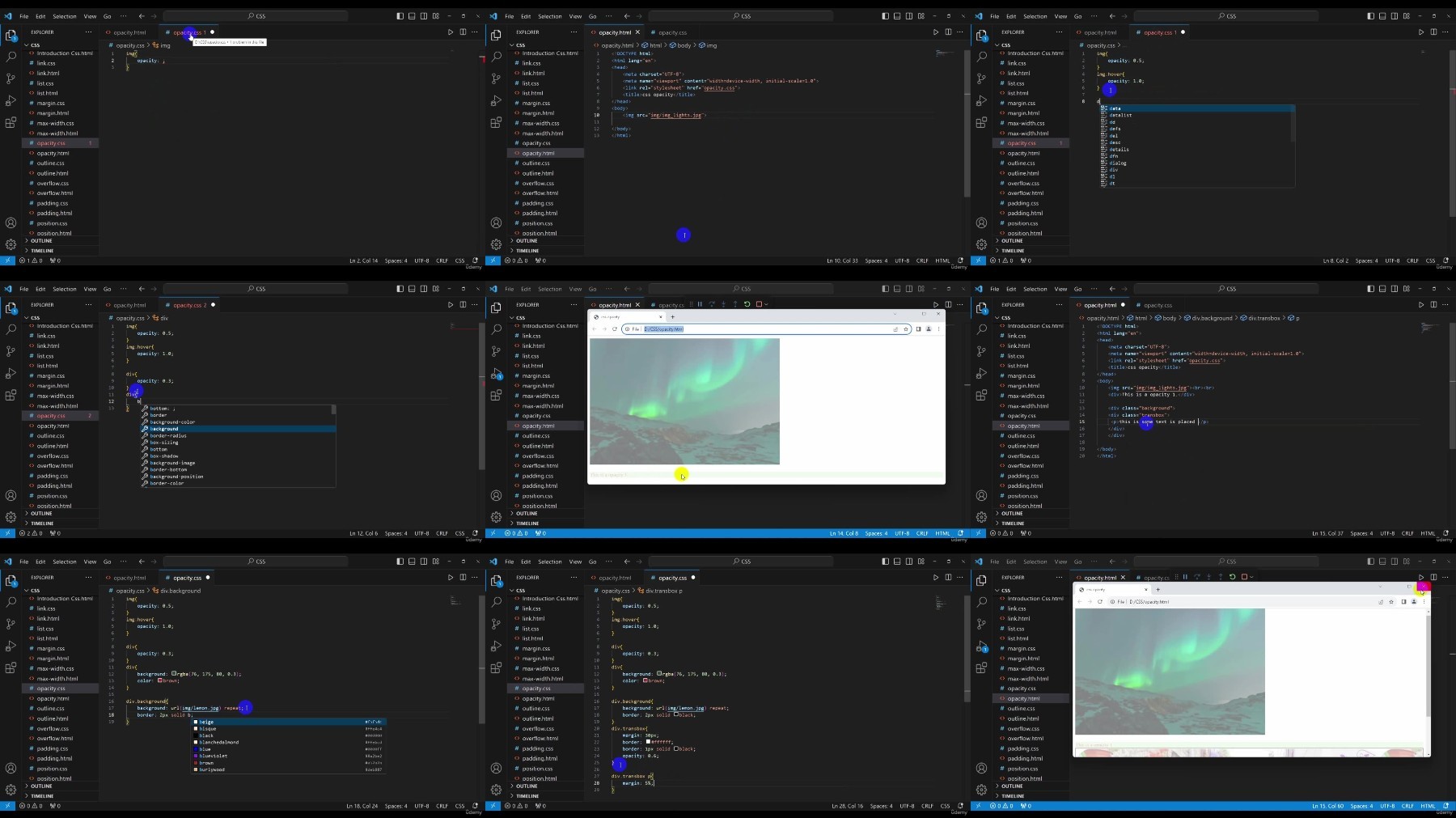Customize layout icon in bottom-left window's title bar
Screen dimensions: 1456x818
pyautogui.click(x=436, y=562)
